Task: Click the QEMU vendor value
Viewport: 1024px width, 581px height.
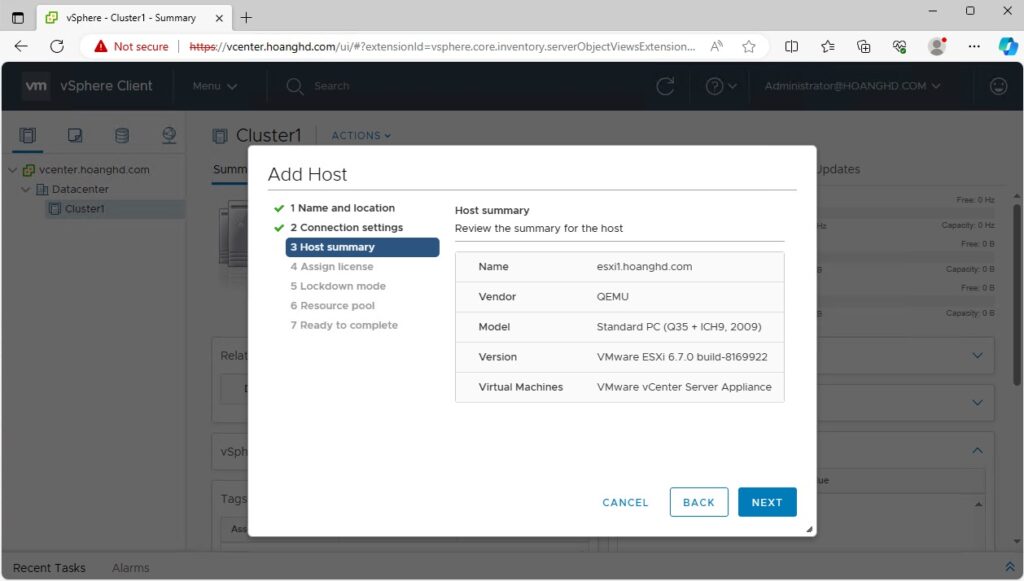Action: click(x=613, y=296)
